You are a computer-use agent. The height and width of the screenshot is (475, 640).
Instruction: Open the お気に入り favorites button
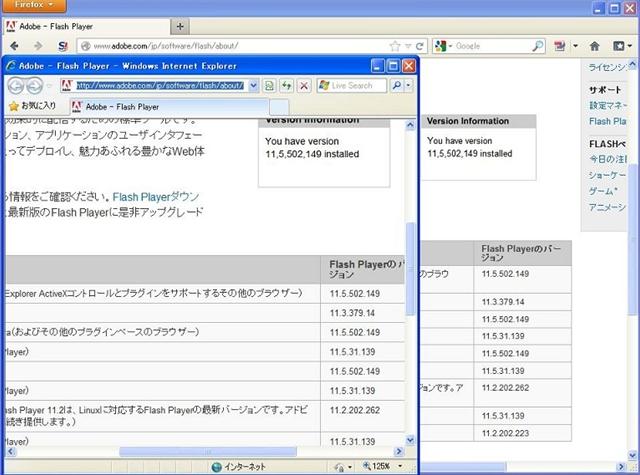click(x=32, y=106)
